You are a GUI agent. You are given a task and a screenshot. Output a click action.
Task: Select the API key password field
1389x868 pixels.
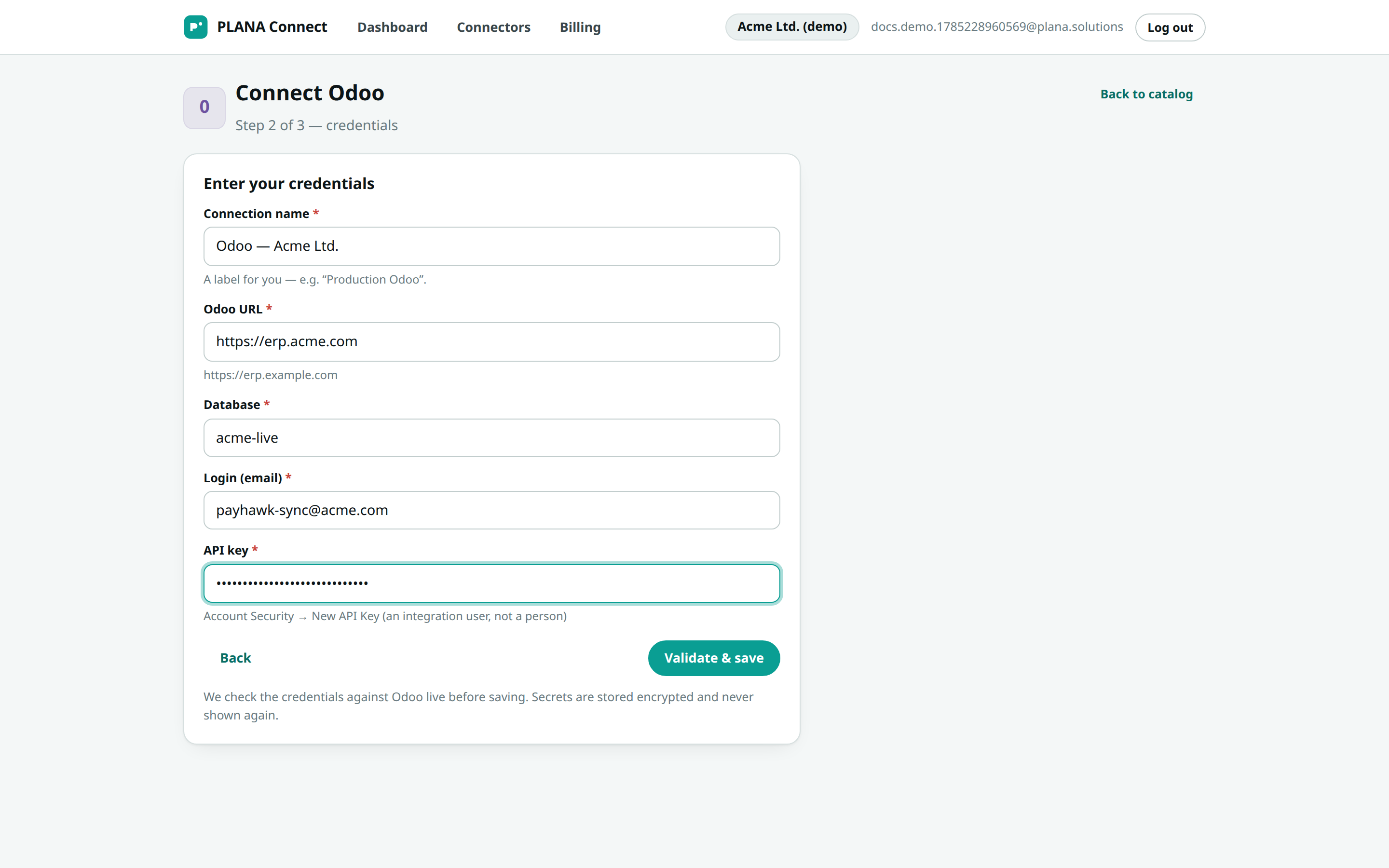(491, 583)
